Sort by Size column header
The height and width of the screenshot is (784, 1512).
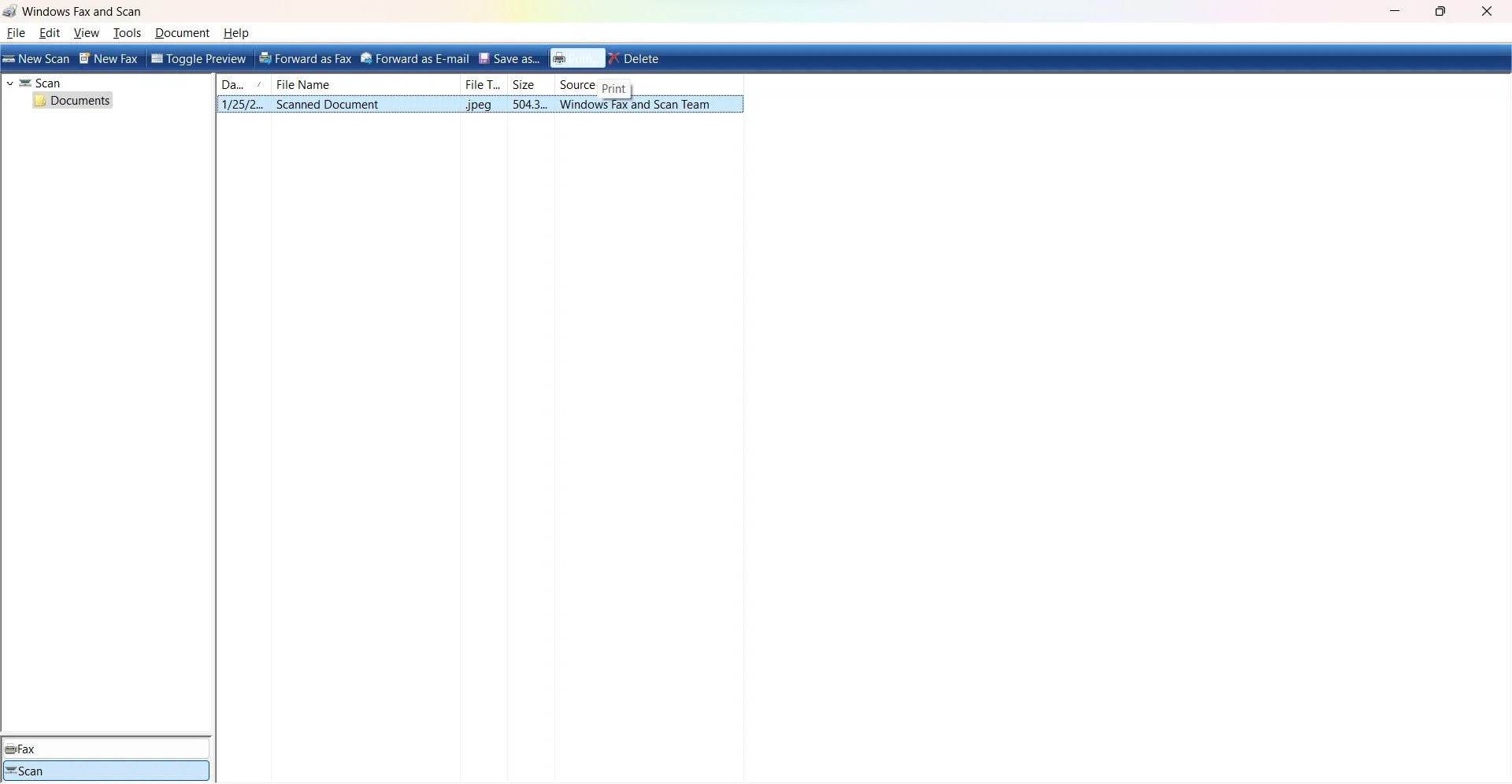(532, 85)
